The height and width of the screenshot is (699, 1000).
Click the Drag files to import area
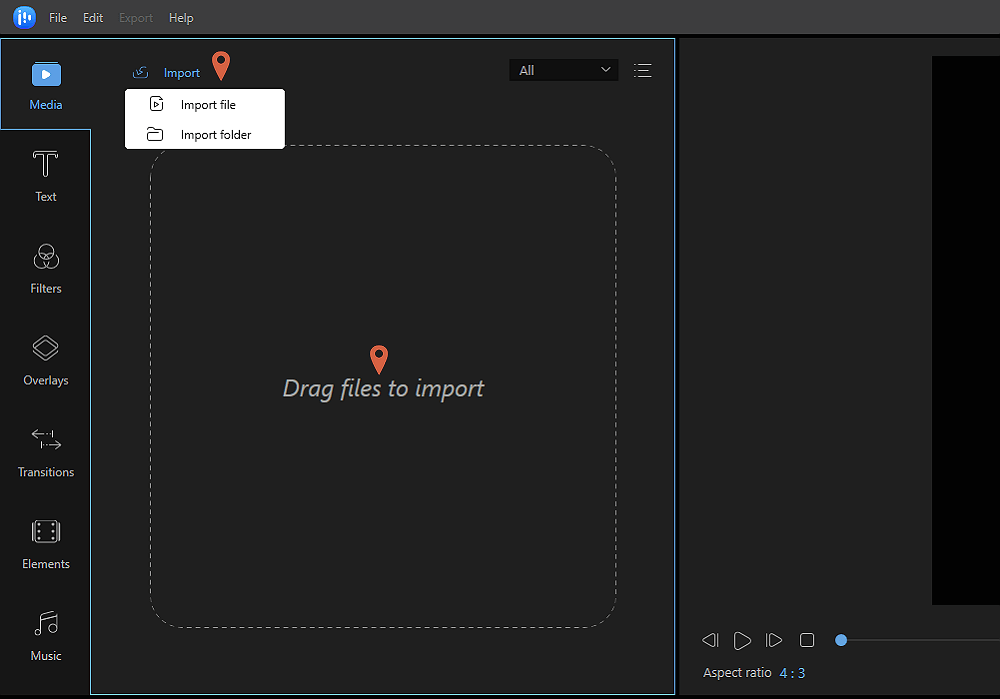pos(383,388)
